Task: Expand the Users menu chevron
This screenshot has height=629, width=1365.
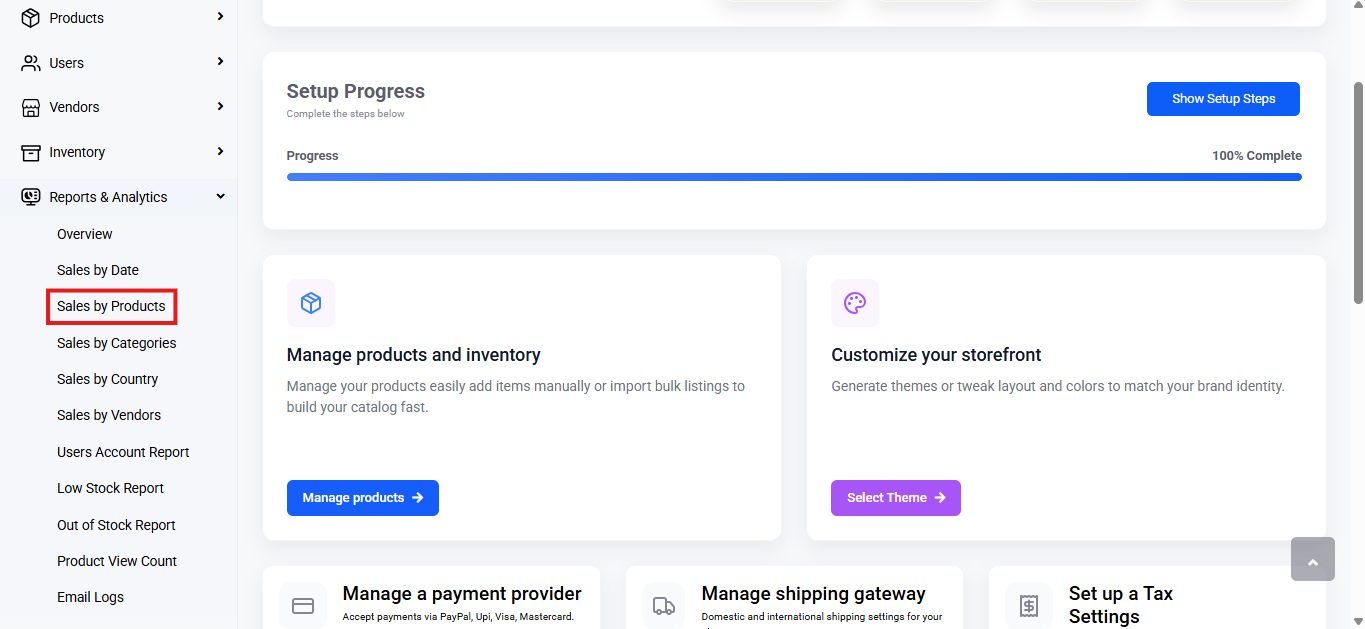Action: [x=220, y=62]
